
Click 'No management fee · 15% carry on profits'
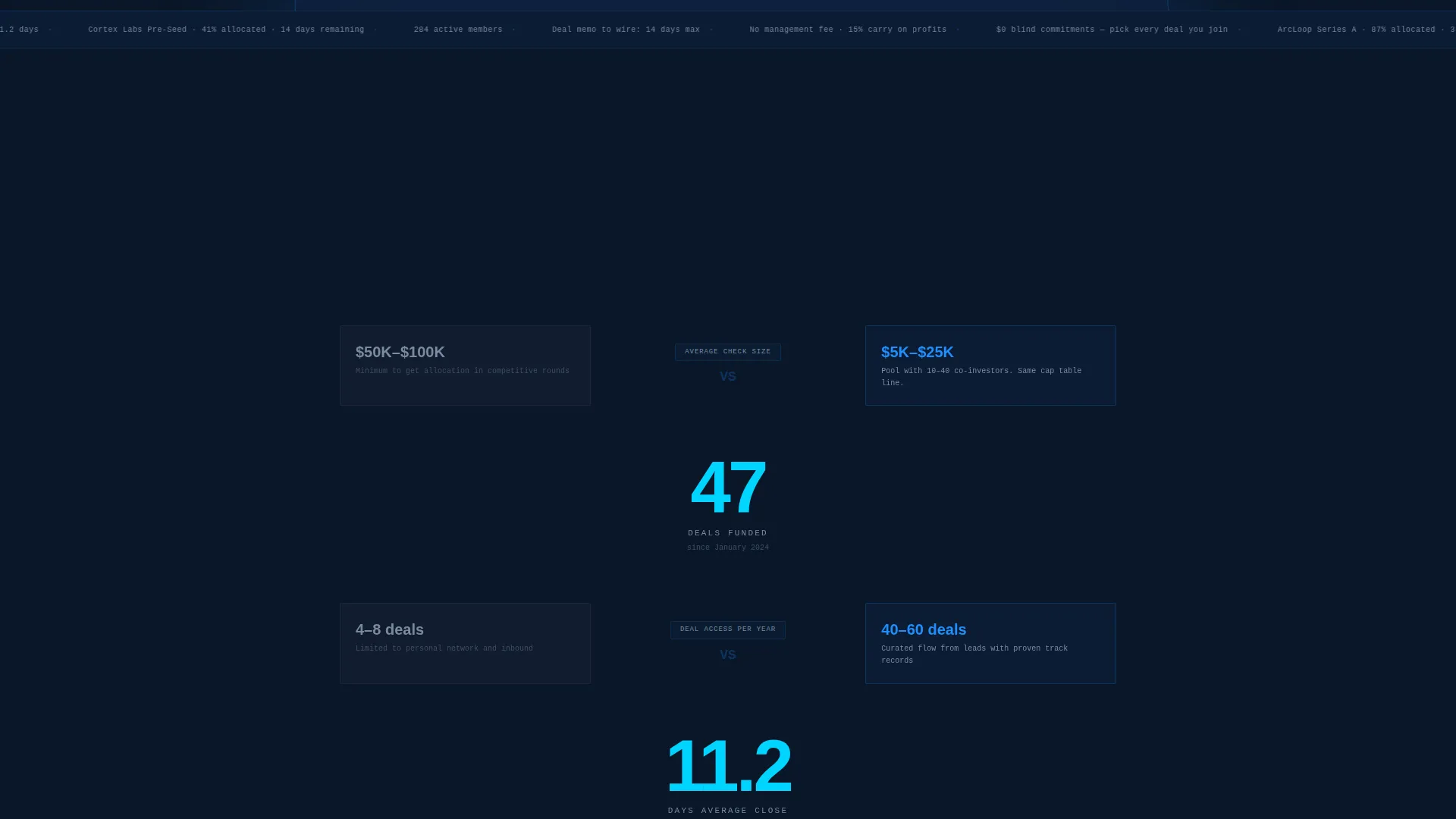point(848,30)
